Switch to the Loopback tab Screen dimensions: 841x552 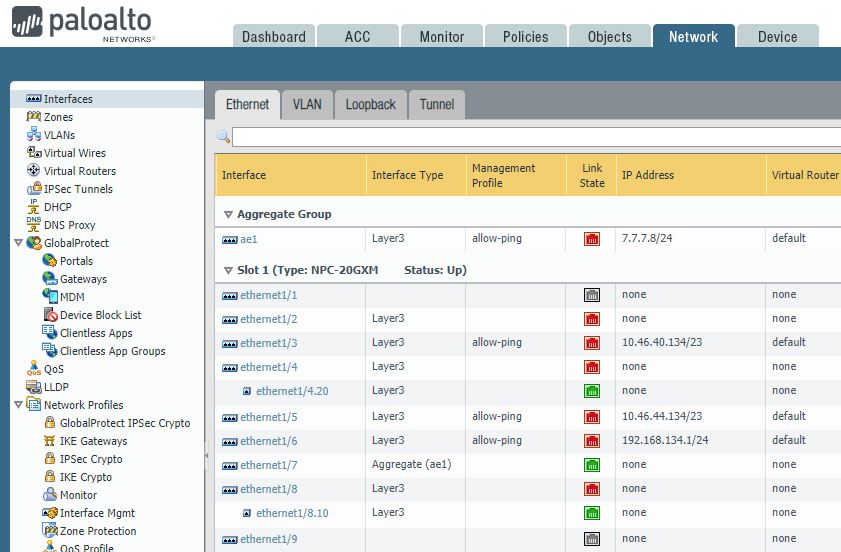click(370, 104)
